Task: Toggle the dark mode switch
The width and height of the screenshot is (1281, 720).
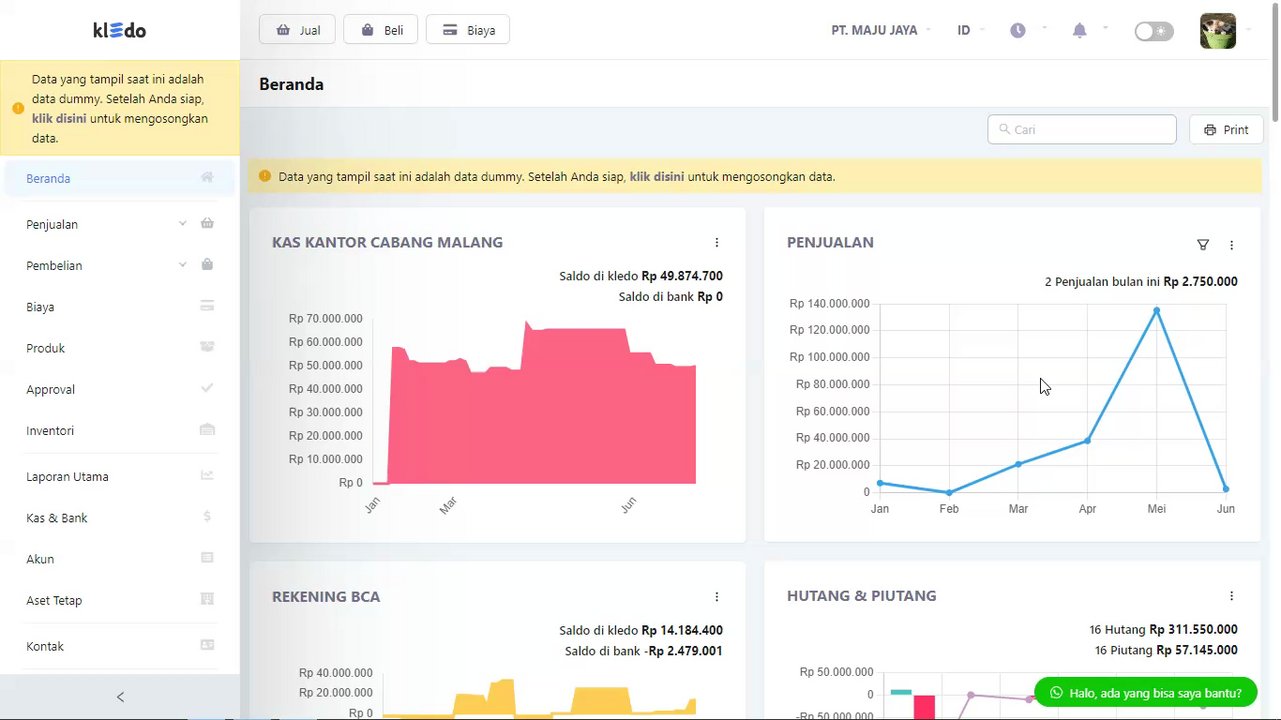Action: (1153, 31)
